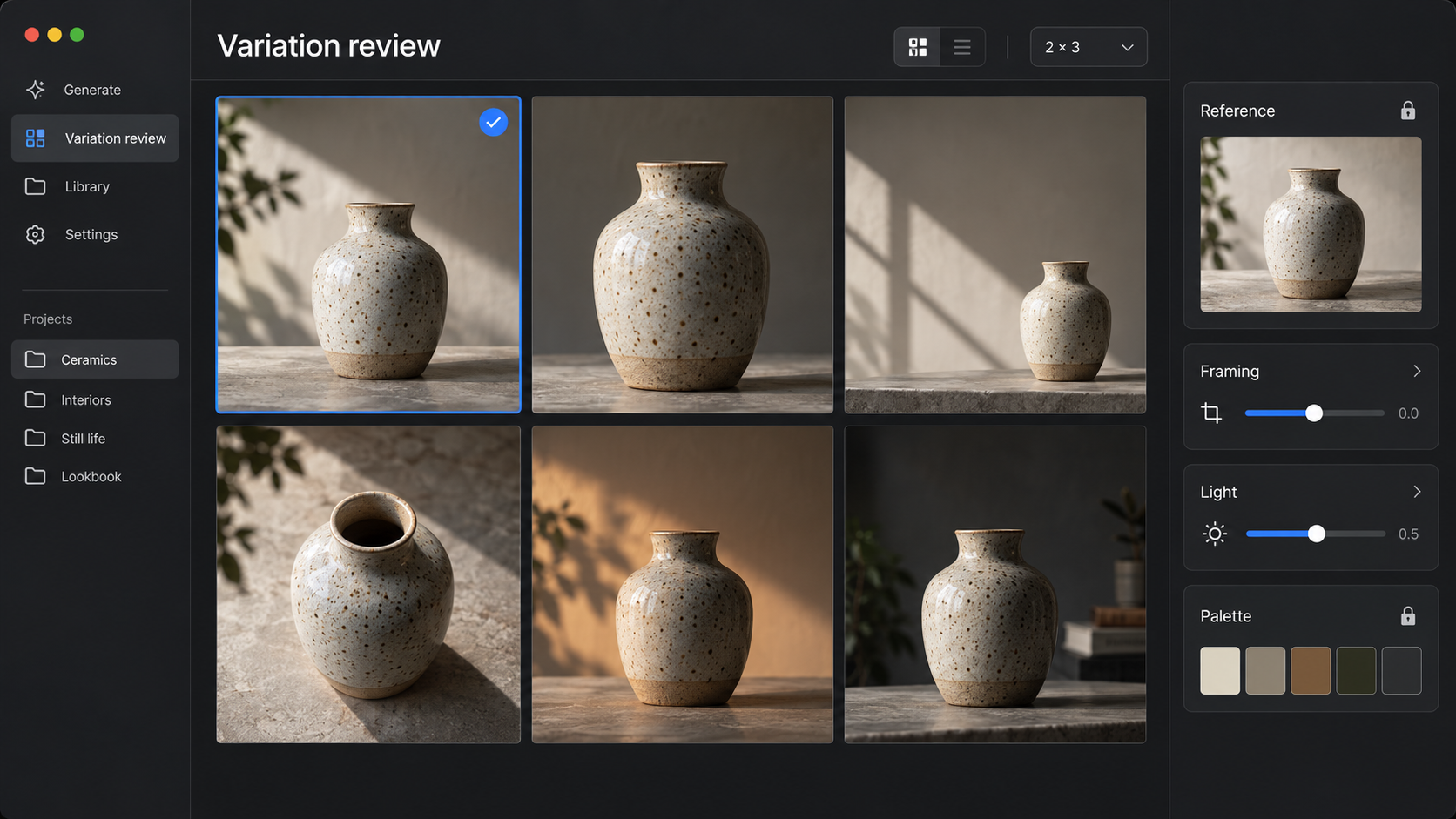Pick the cream palette swatch
Viewport: 1456px width, 819px height.
click(1220, 670)
